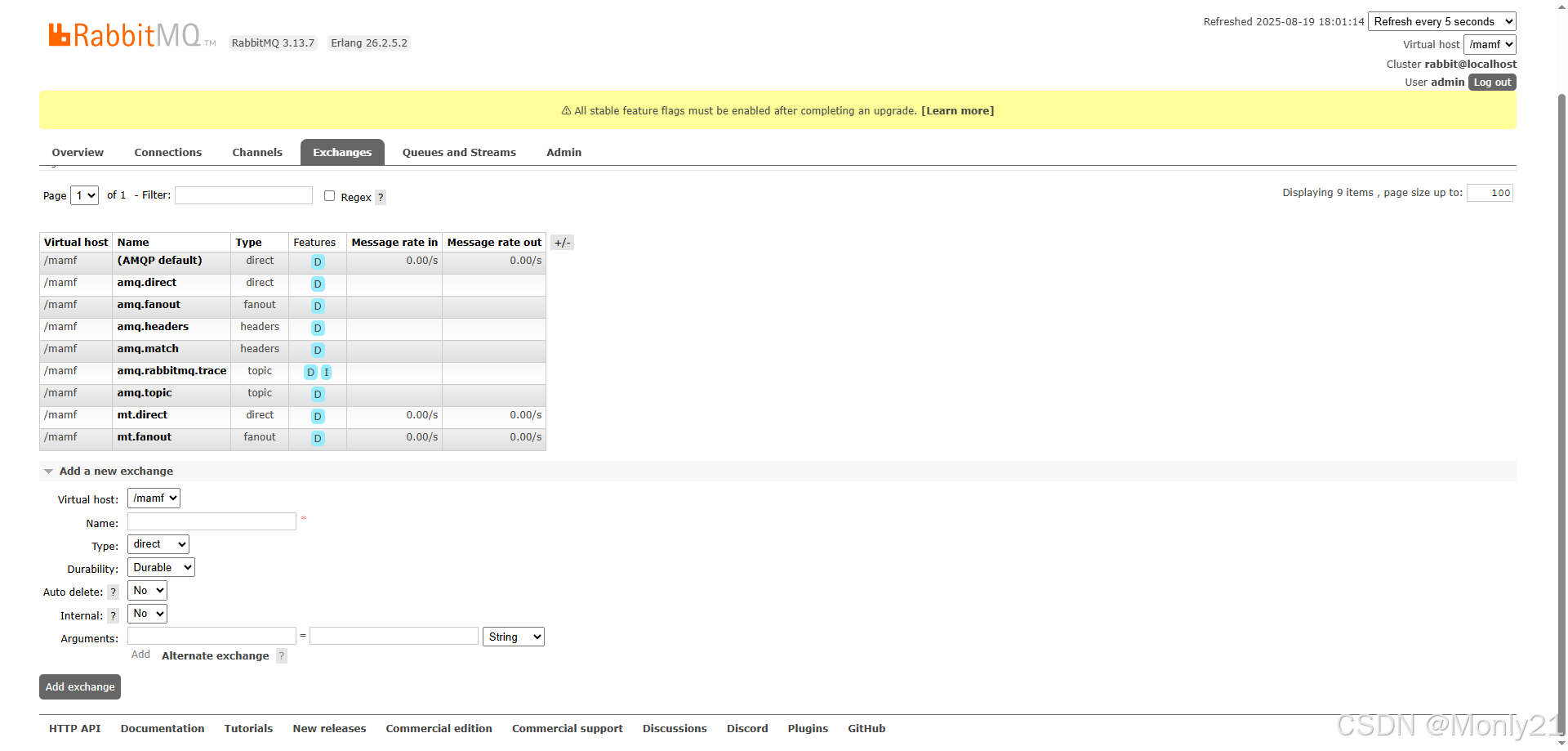Open the exchange Type dropdown
The image size is (1568, 751).
pos(158,544)
